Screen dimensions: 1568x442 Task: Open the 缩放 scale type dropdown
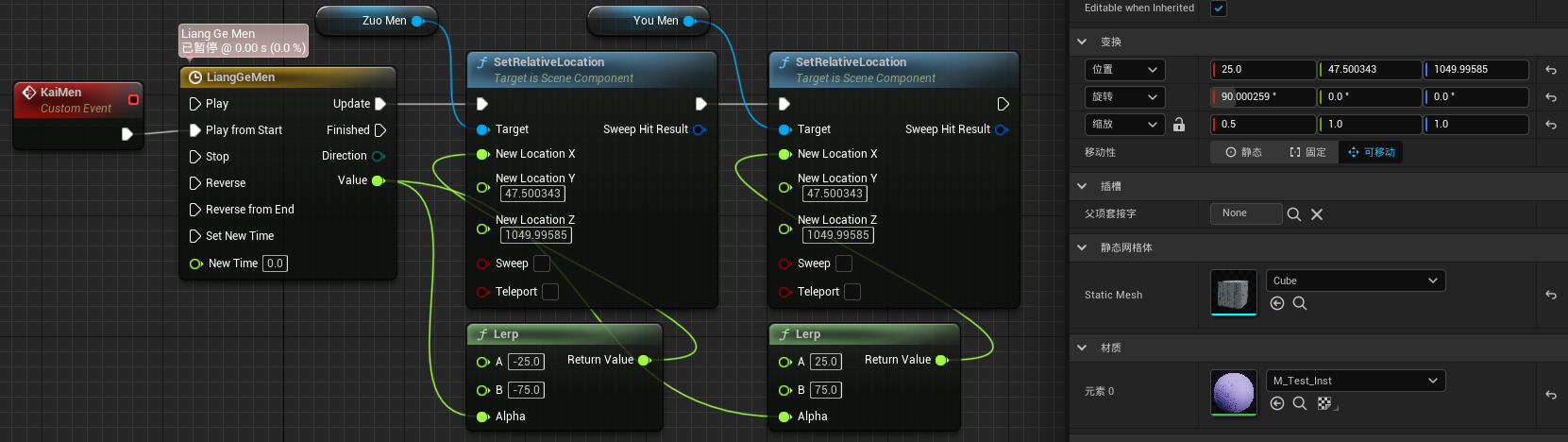[1125, 125]
